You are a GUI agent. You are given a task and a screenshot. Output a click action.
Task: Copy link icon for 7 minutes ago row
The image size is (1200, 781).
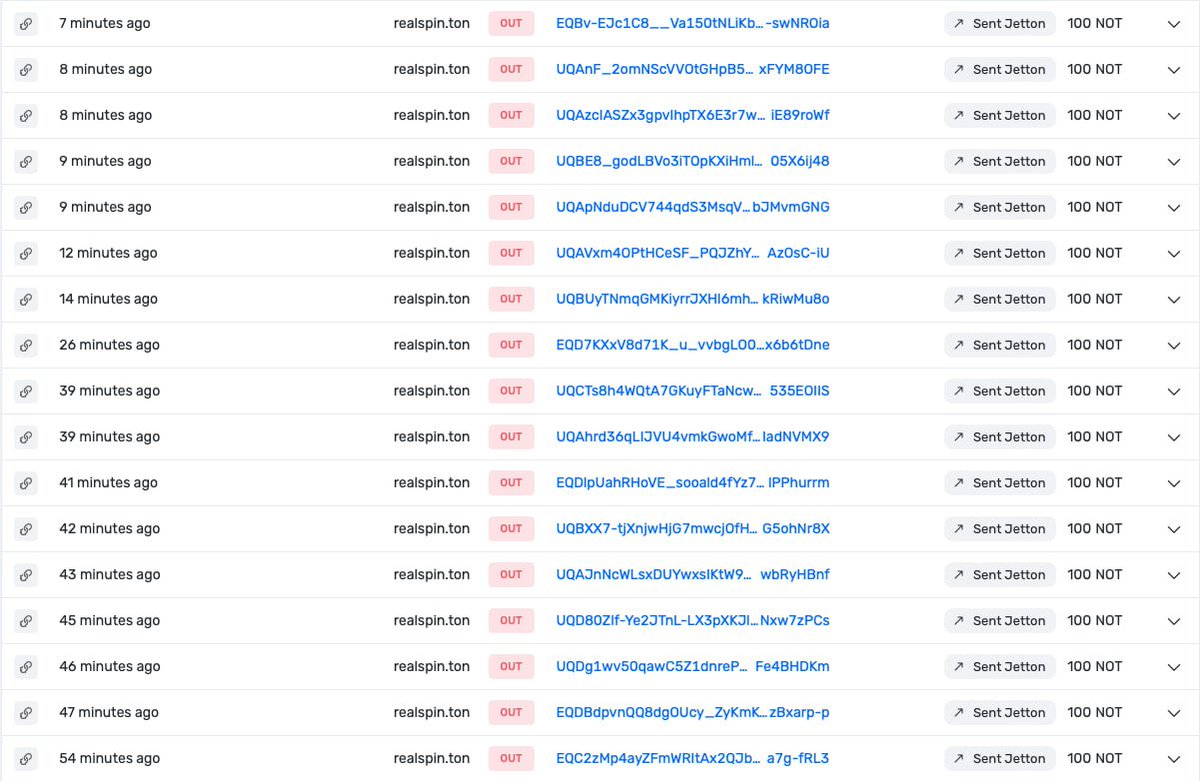coord(26,24)
